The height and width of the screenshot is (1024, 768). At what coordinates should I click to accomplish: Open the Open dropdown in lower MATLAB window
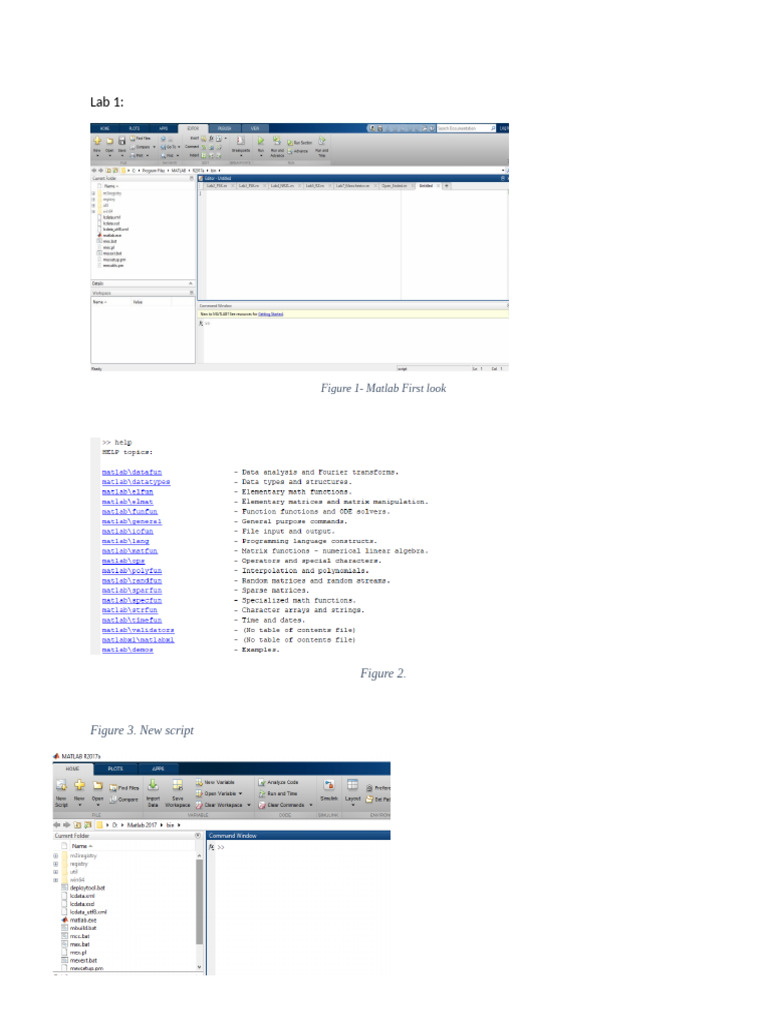click(98, 805)
